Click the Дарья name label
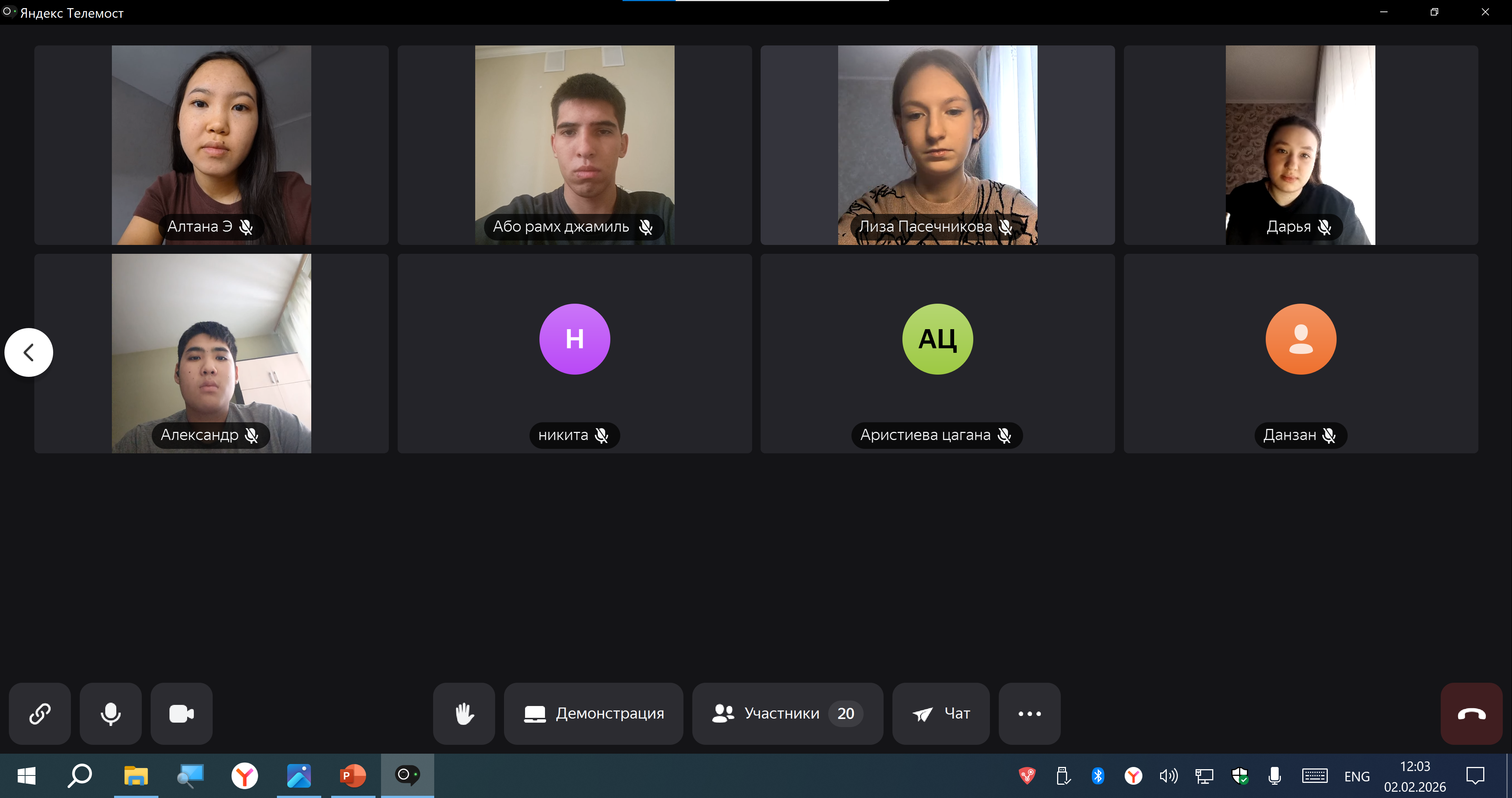The width and height of the screenshot is (1512, 798). [x=1288, y=227]
